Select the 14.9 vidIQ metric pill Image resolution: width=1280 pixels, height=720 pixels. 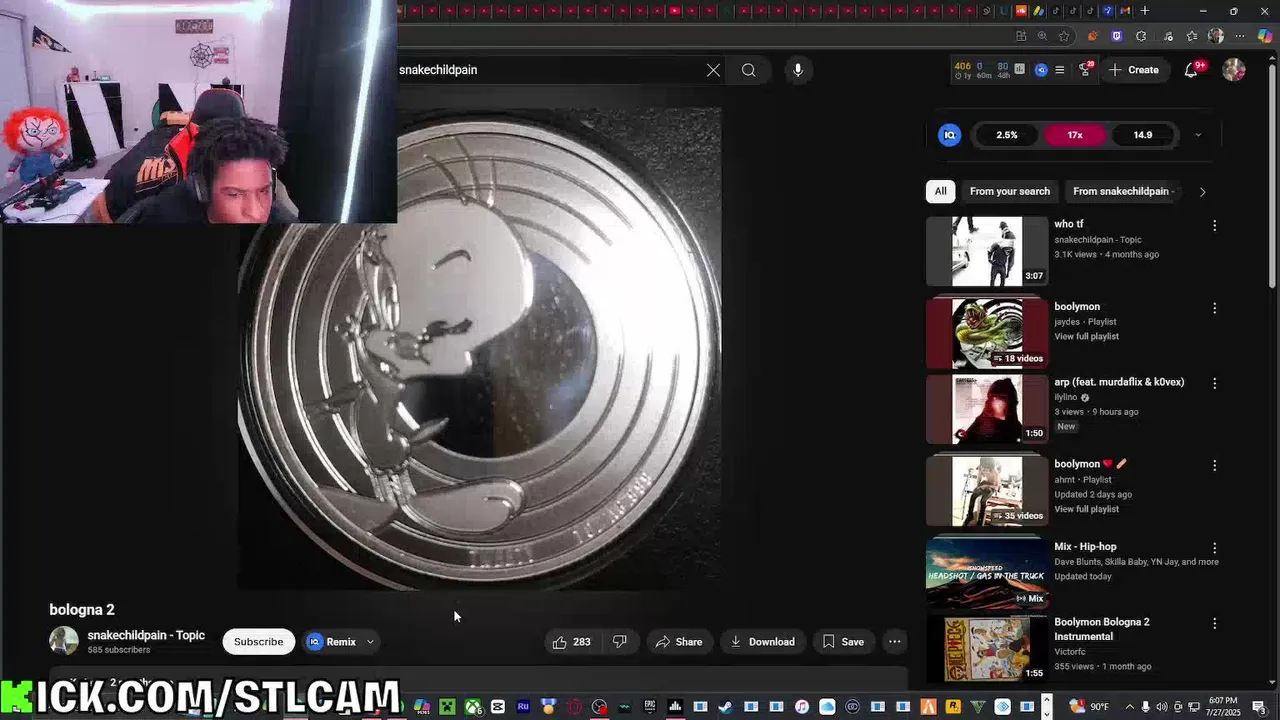[x=1143, y=135]
